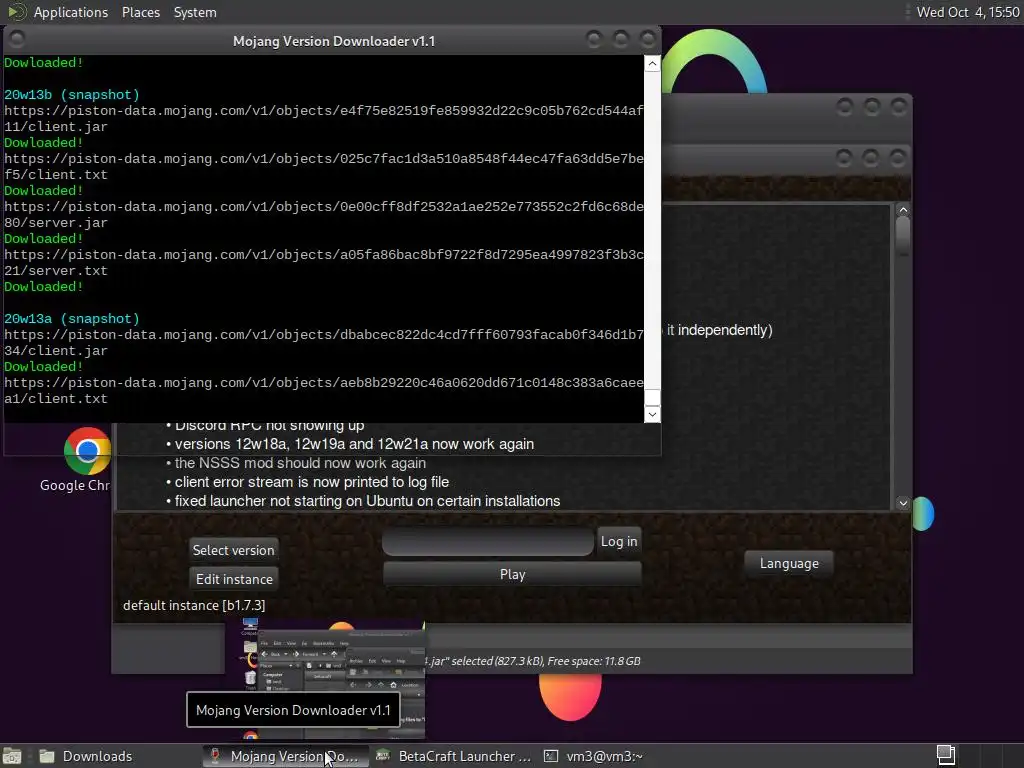
Task: Open the System menu
Action: pos(195,12)
